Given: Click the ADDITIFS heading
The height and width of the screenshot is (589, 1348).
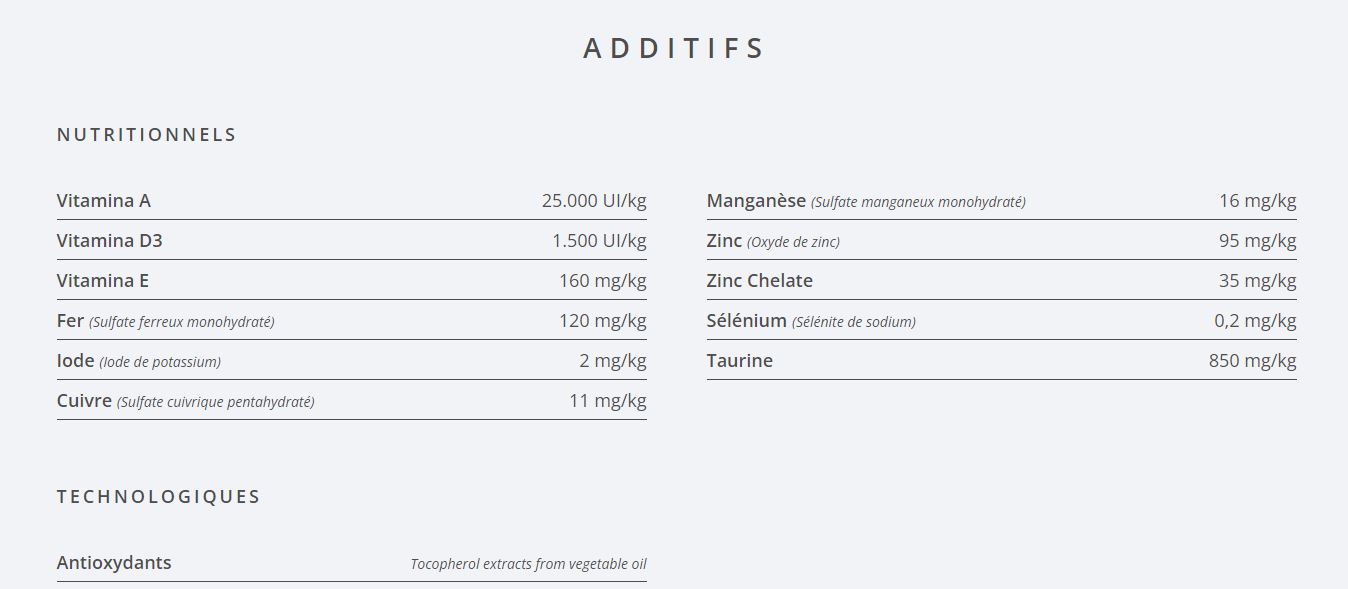Looking at the screenshot, I should coord(674,48).
